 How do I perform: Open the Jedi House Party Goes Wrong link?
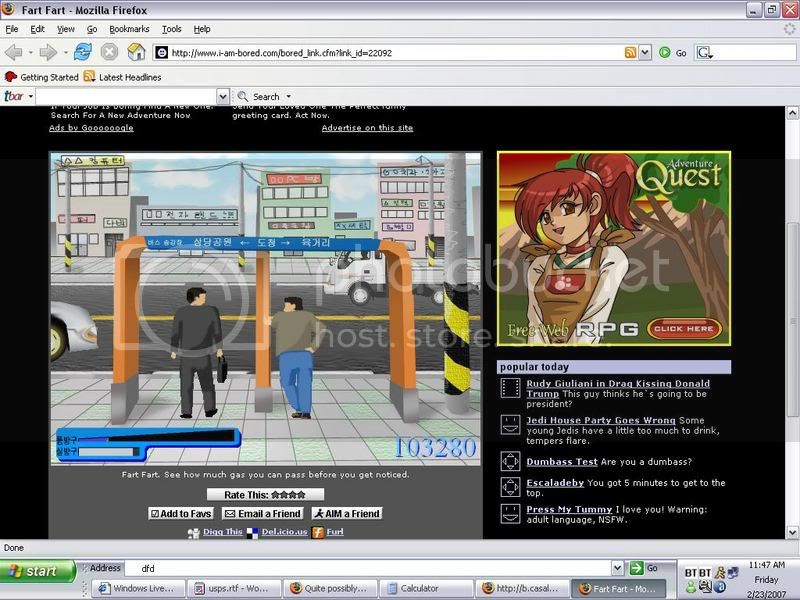point(601,420)
